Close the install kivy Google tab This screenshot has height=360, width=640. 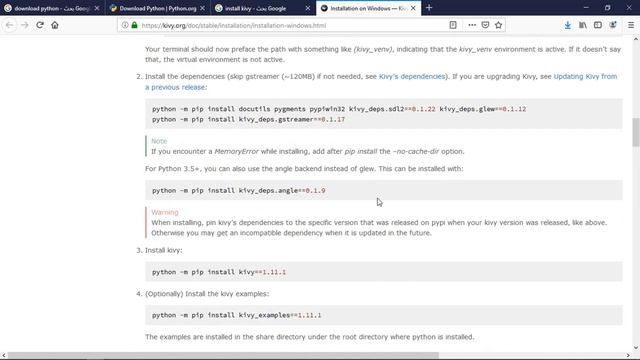[308, 8]
